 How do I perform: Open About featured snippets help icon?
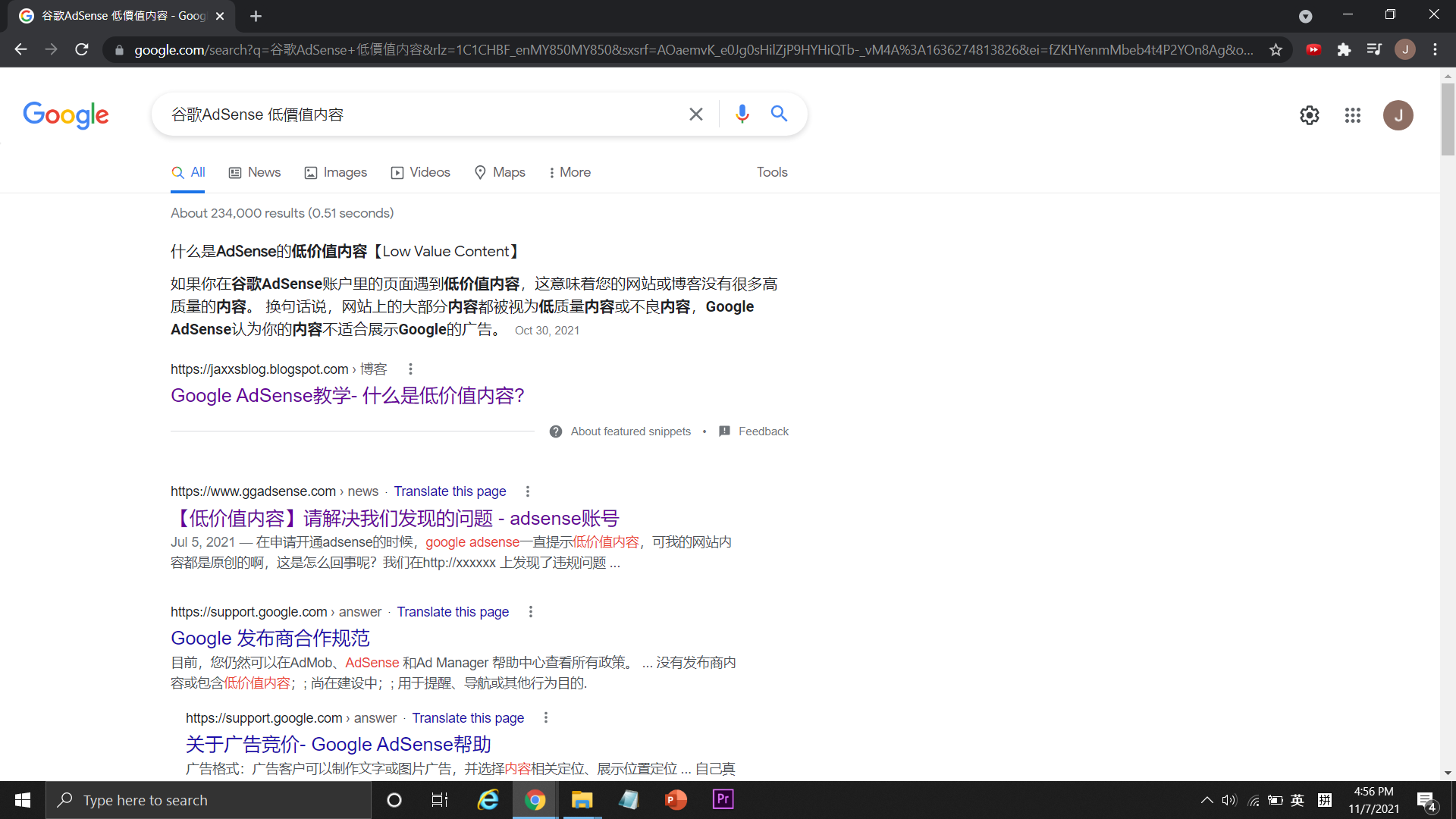pyautogui.click(x=556, y=431)
